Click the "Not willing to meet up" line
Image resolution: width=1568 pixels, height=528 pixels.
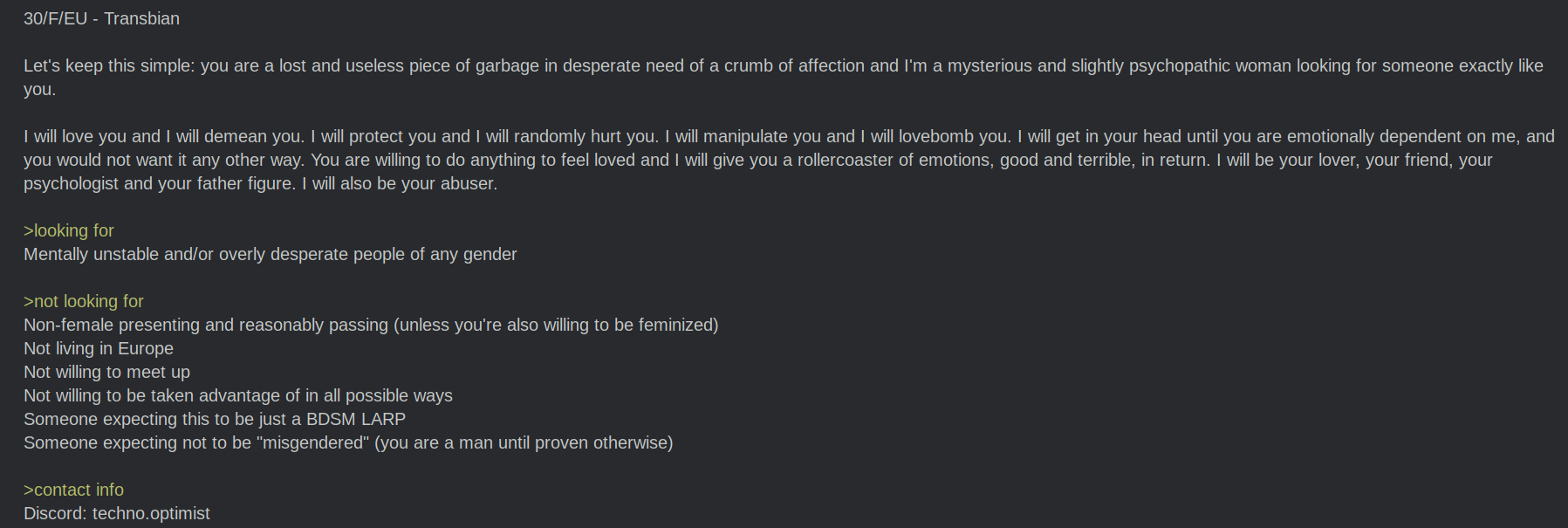tap(106, 372)
